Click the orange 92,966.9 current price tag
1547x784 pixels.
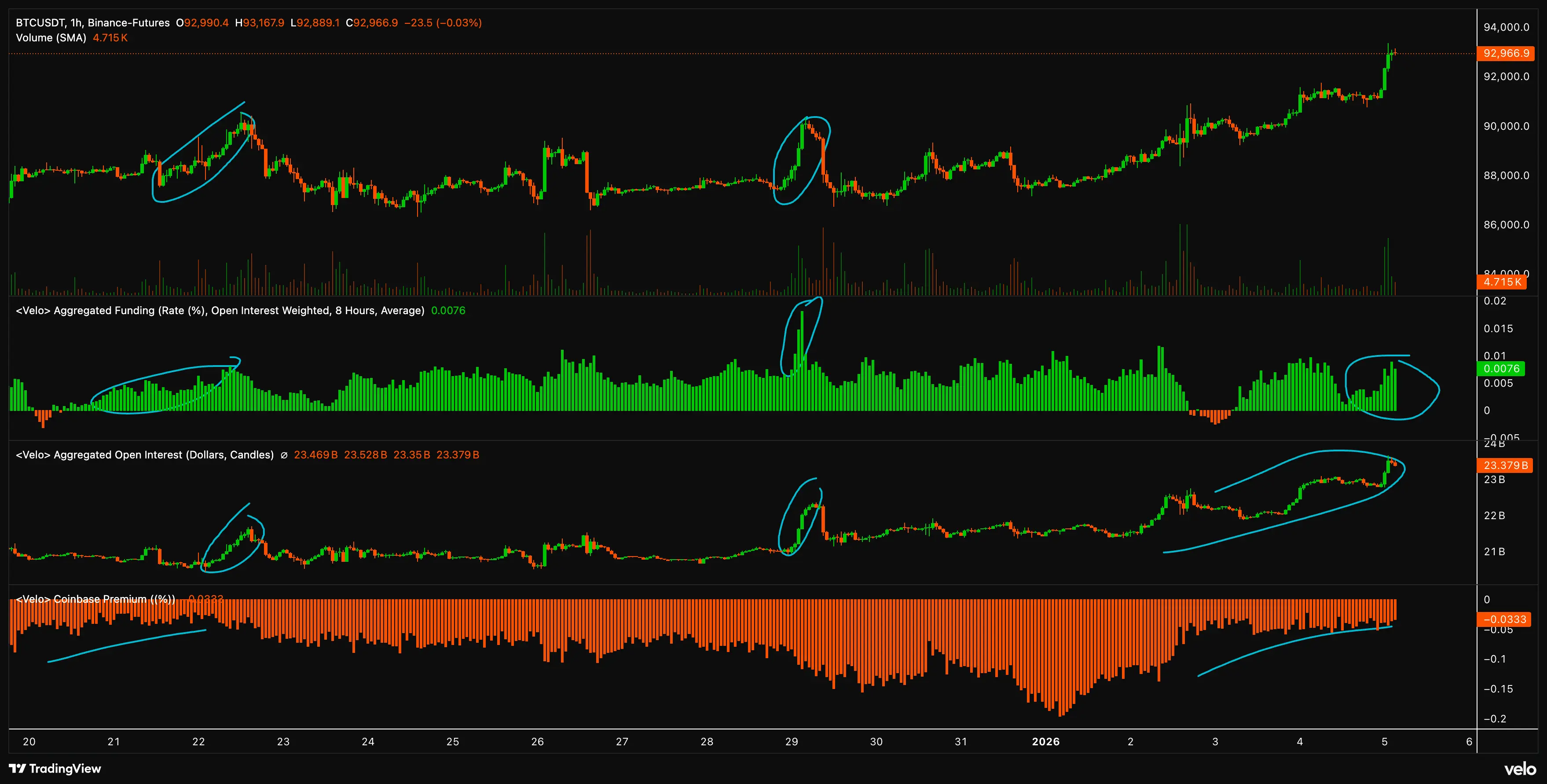coord(1506,53)
